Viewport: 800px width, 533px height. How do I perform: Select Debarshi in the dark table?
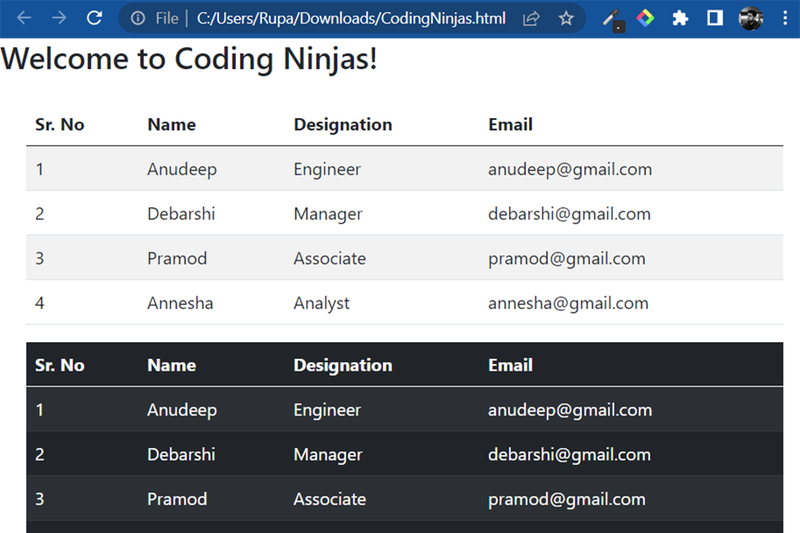tap(181, 454)
